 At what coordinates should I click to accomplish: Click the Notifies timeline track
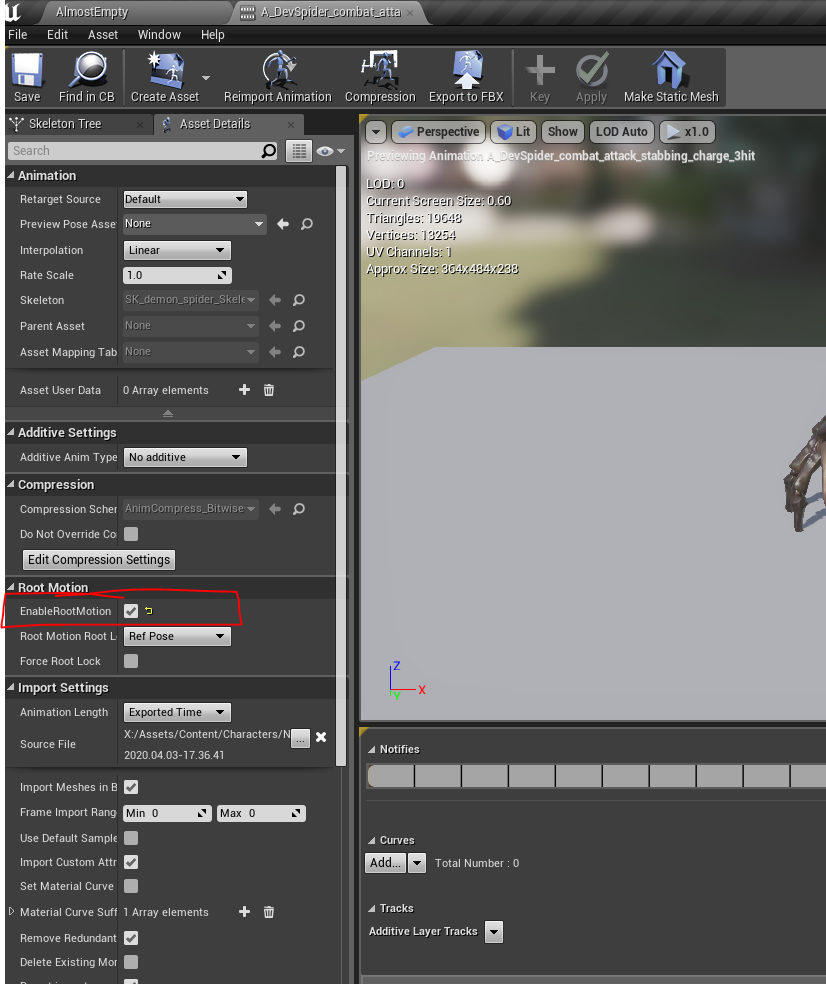pyautogui.click(x=595, y=776)
